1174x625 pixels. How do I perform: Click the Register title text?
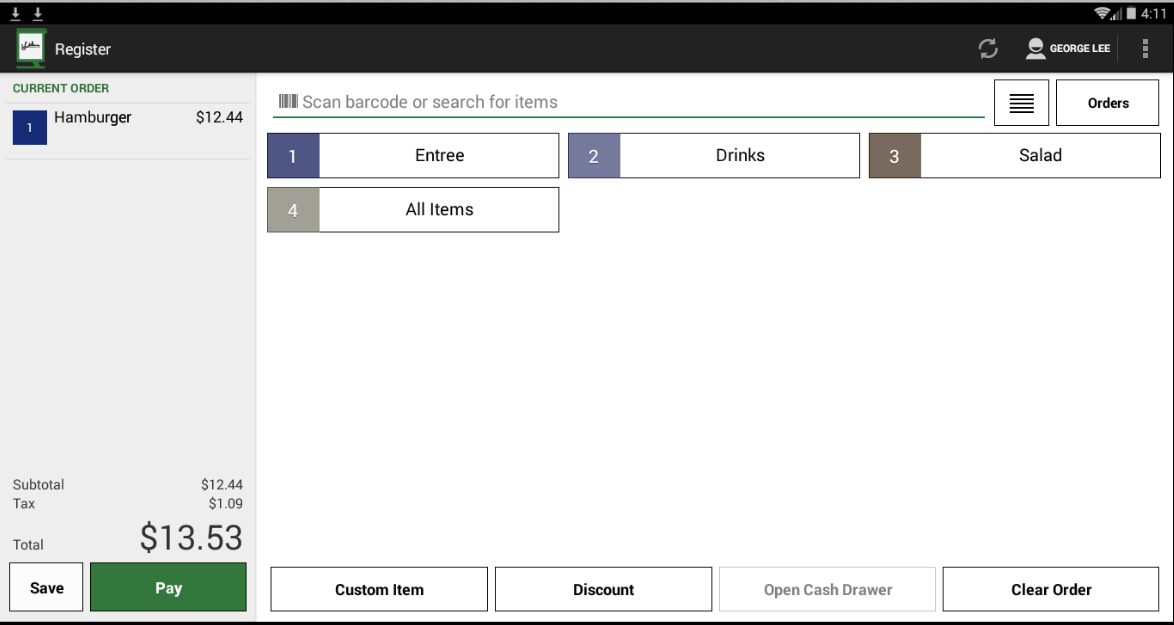82,49
